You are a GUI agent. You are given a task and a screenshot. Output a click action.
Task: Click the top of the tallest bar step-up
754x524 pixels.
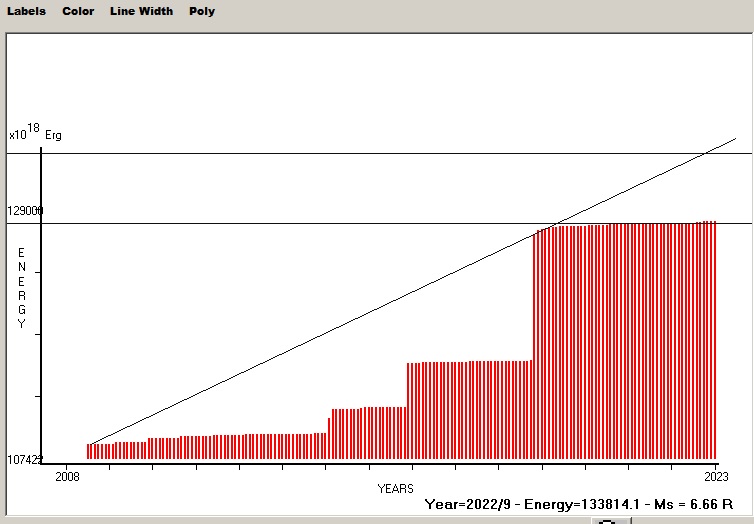click(x=536, y=232)
